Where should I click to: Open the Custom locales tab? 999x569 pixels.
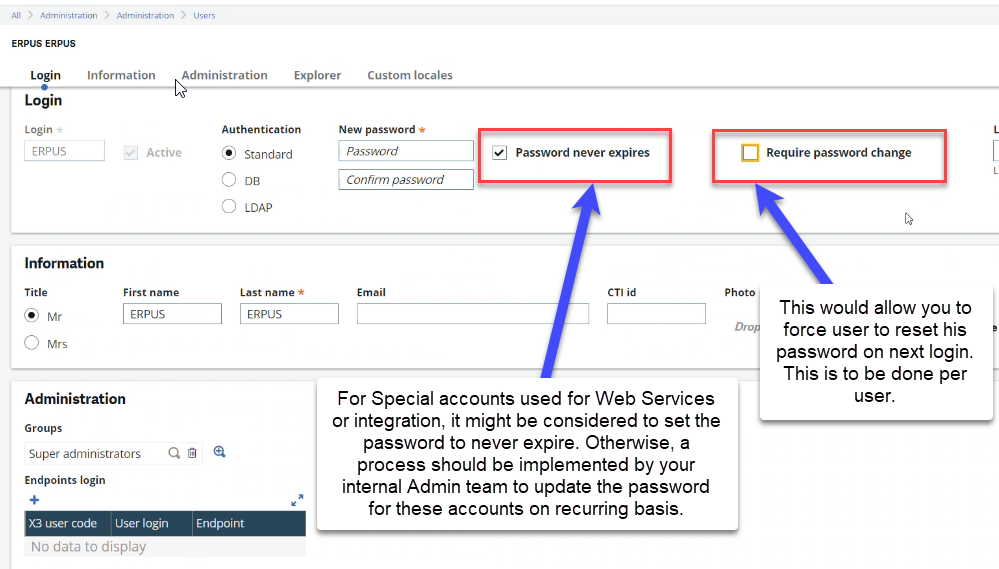[x=409, y=75]
